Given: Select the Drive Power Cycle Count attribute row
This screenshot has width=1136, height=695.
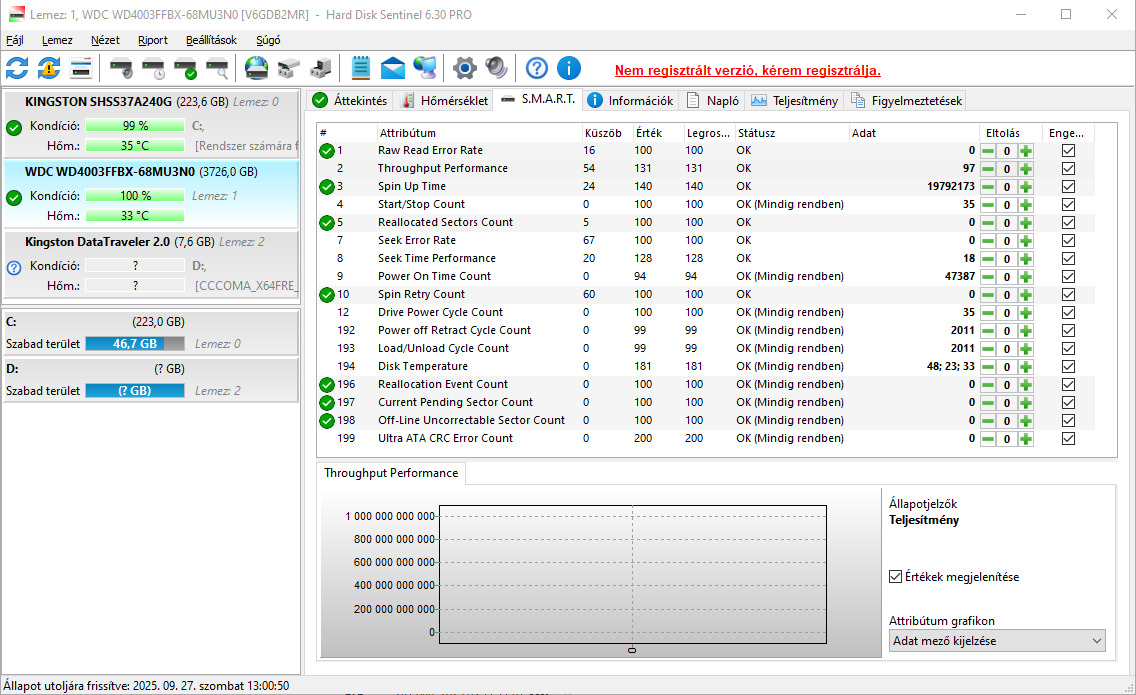Looking at the screenshot, I should coord(706,312).
